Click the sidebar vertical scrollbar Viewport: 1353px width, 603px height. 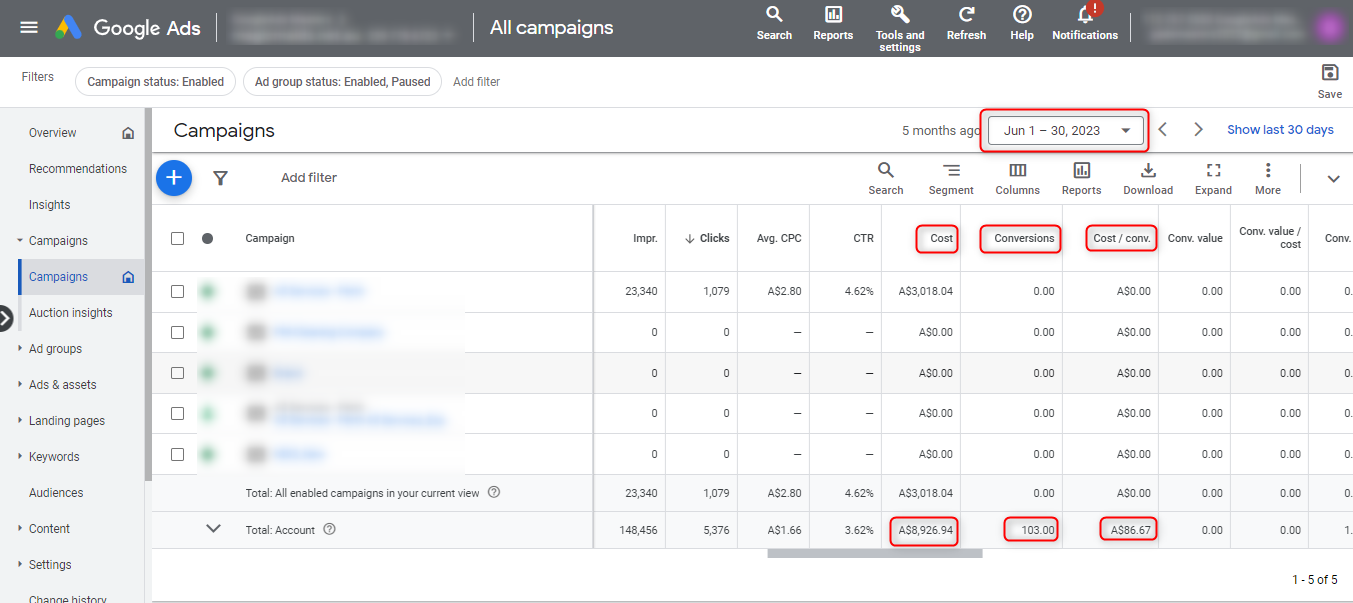148,295
